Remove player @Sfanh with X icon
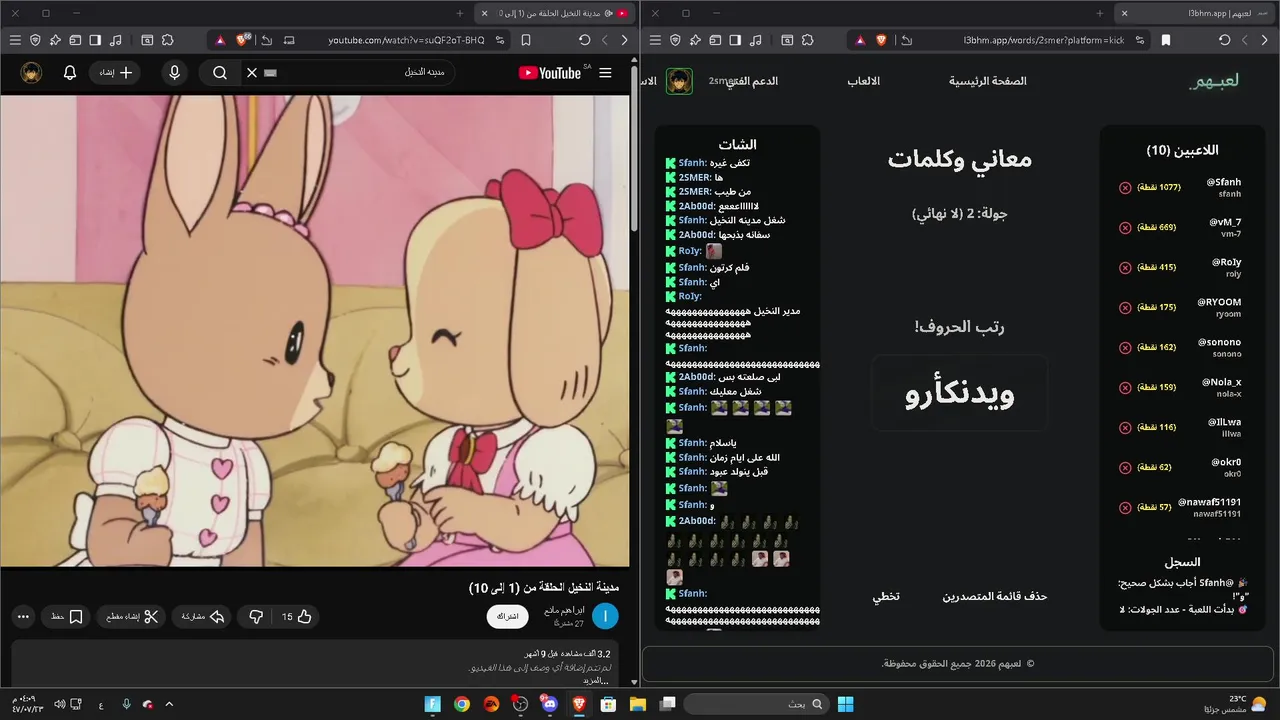 (x=1125, y=187)
